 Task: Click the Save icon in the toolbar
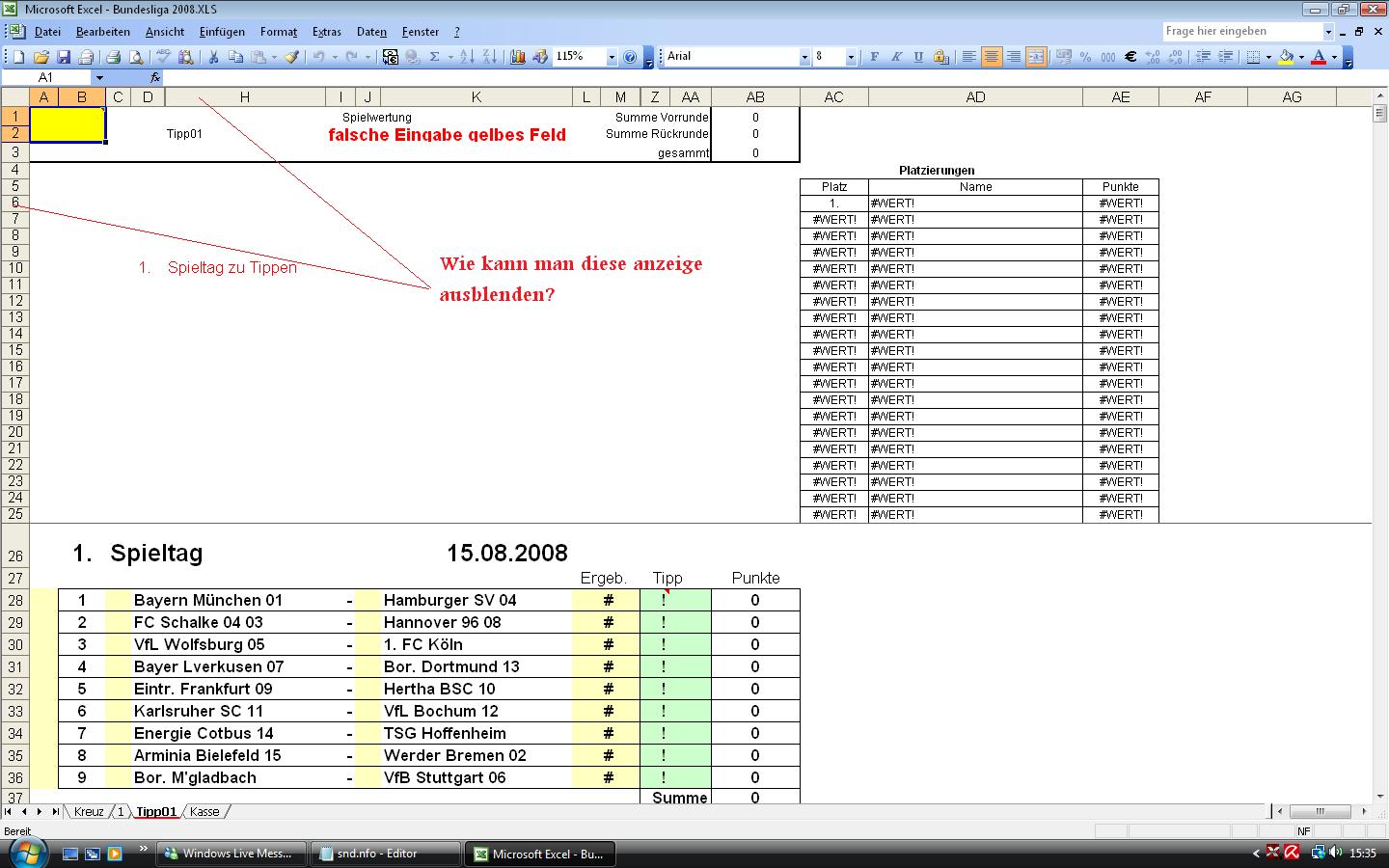[x=64, y=57]
